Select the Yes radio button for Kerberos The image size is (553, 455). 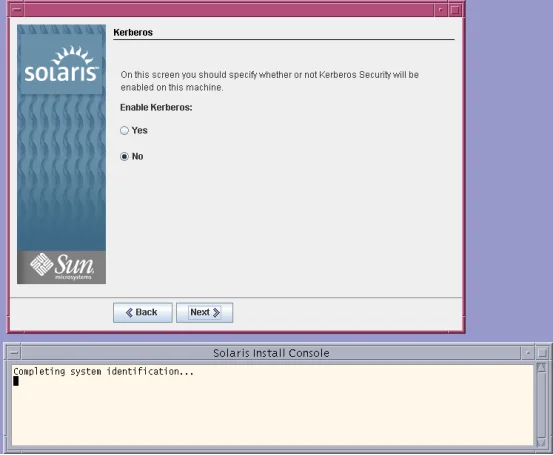pyautogui.click(x=124, y=131)
